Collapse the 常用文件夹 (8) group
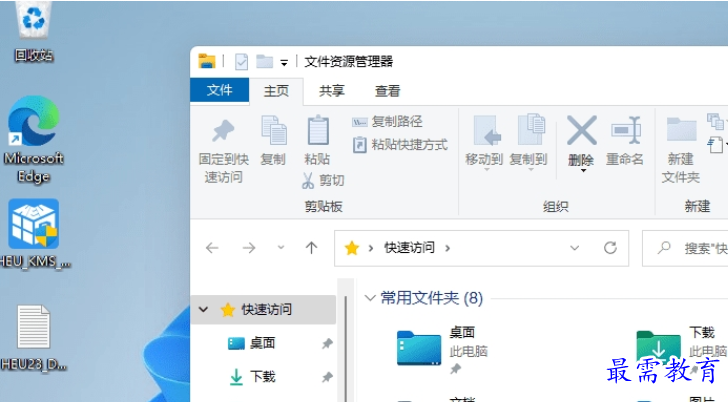 pyautogui.click(x=370, y=298)
